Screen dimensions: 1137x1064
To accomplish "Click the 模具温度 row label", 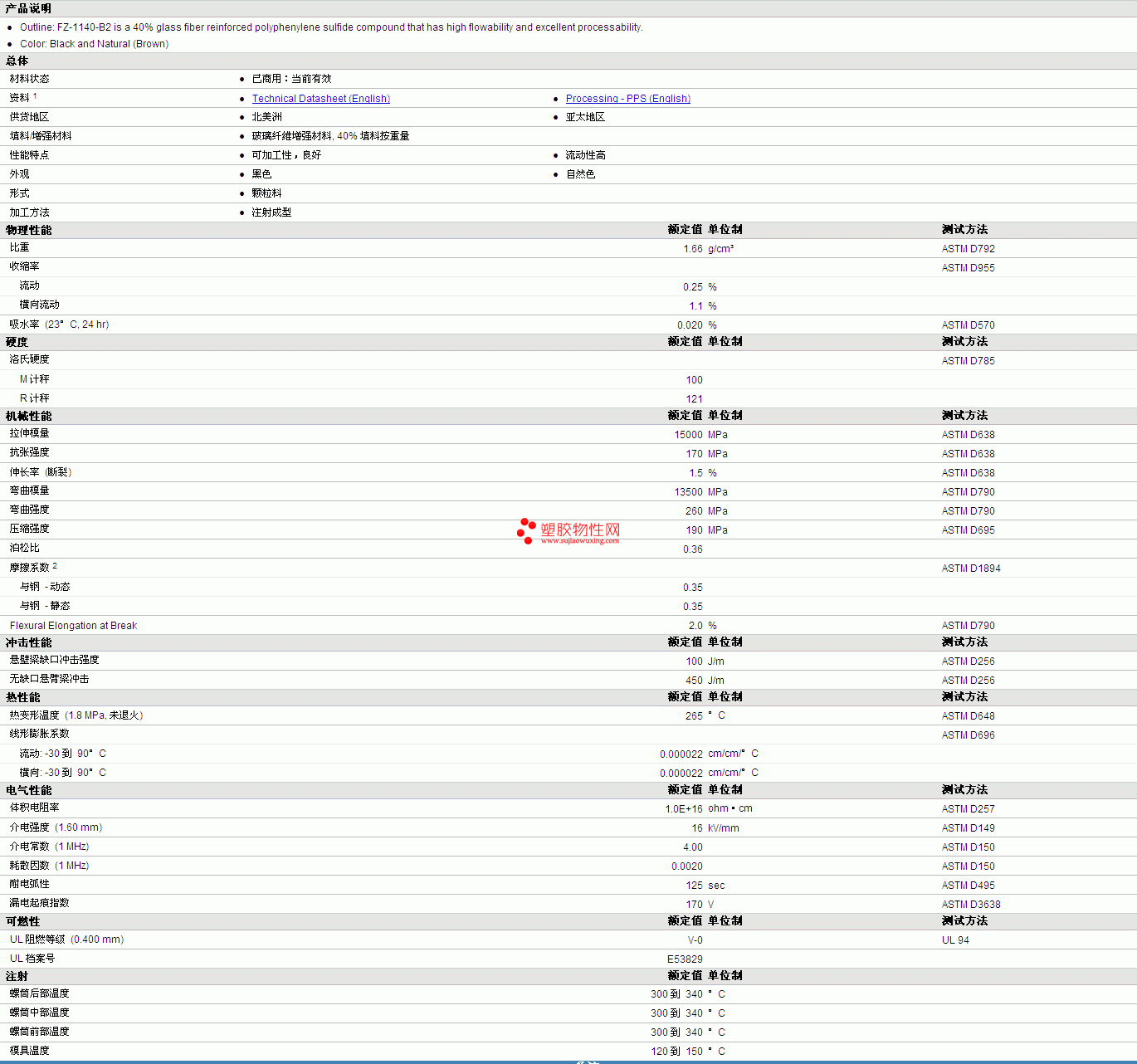I will (x=29, y=1051).
